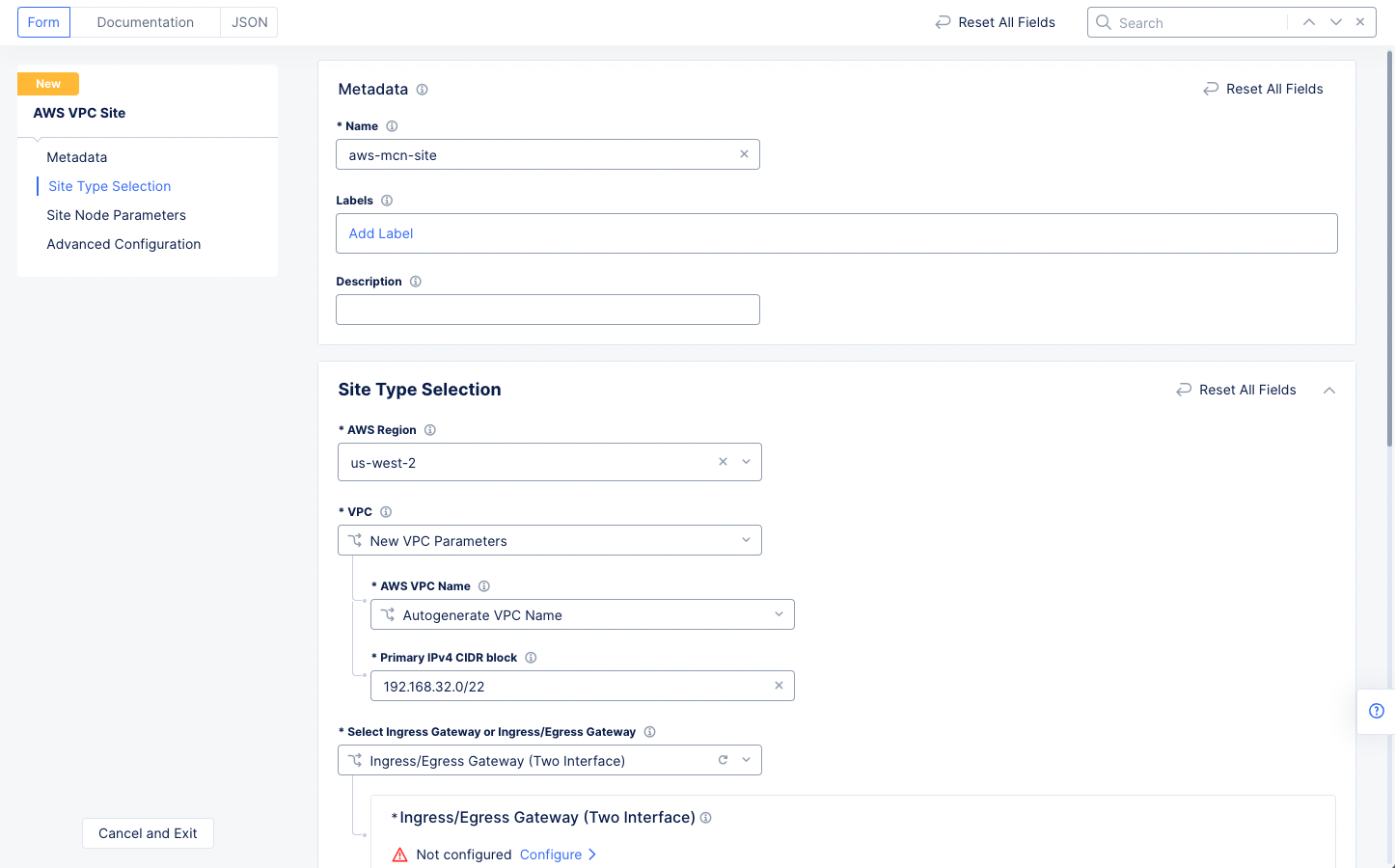Click inside the Description field
The image size is (1395, 868).
pos(547,309)
